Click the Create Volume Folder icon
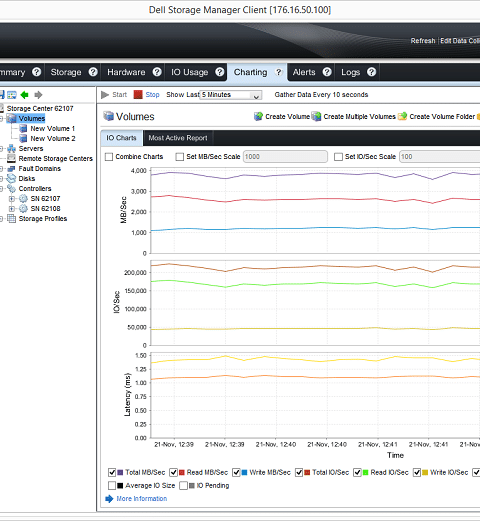480x521 pixels. coord(403,116)
